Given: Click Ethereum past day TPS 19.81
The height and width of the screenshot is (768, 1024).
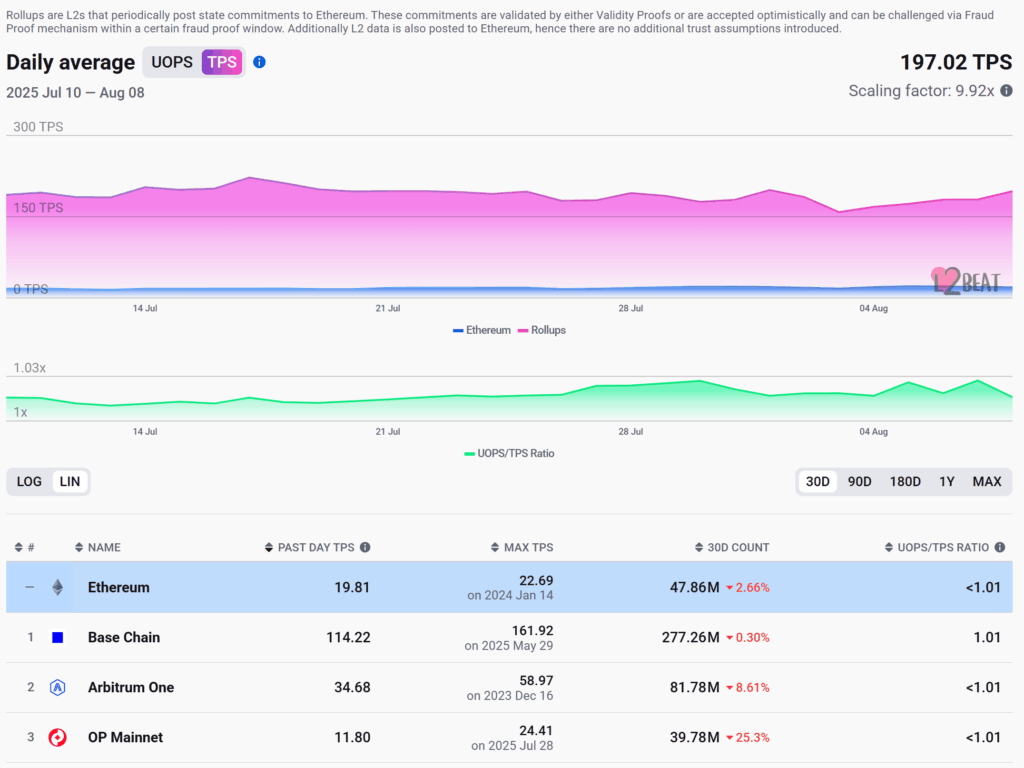Looking at the screenshot, I should 352,587.
